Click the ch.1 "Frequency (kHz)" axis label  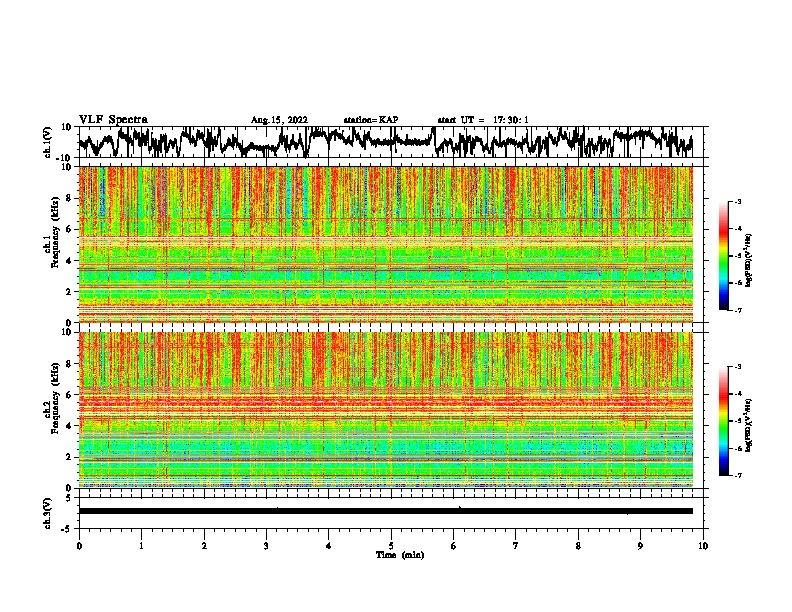point(55,231)
